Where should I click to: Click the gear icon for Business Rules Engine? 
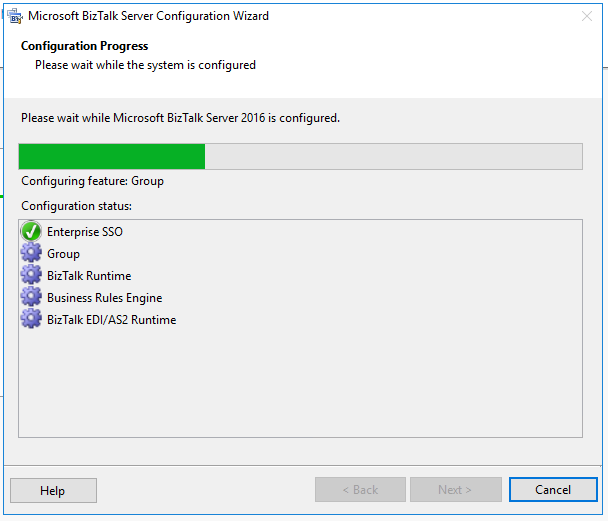click(x=31, y=297)
